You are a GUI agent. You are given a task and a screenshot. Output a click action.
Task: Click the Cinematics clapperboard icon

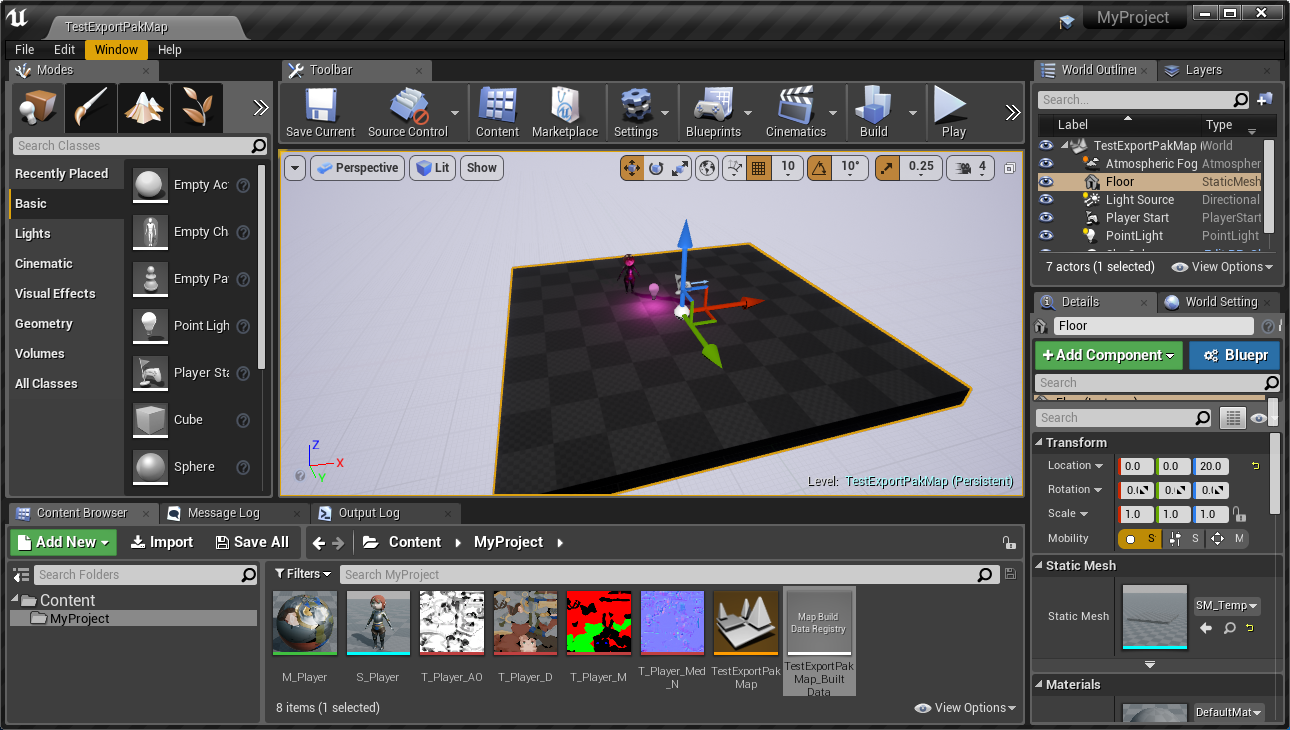(x=795, y=105)
